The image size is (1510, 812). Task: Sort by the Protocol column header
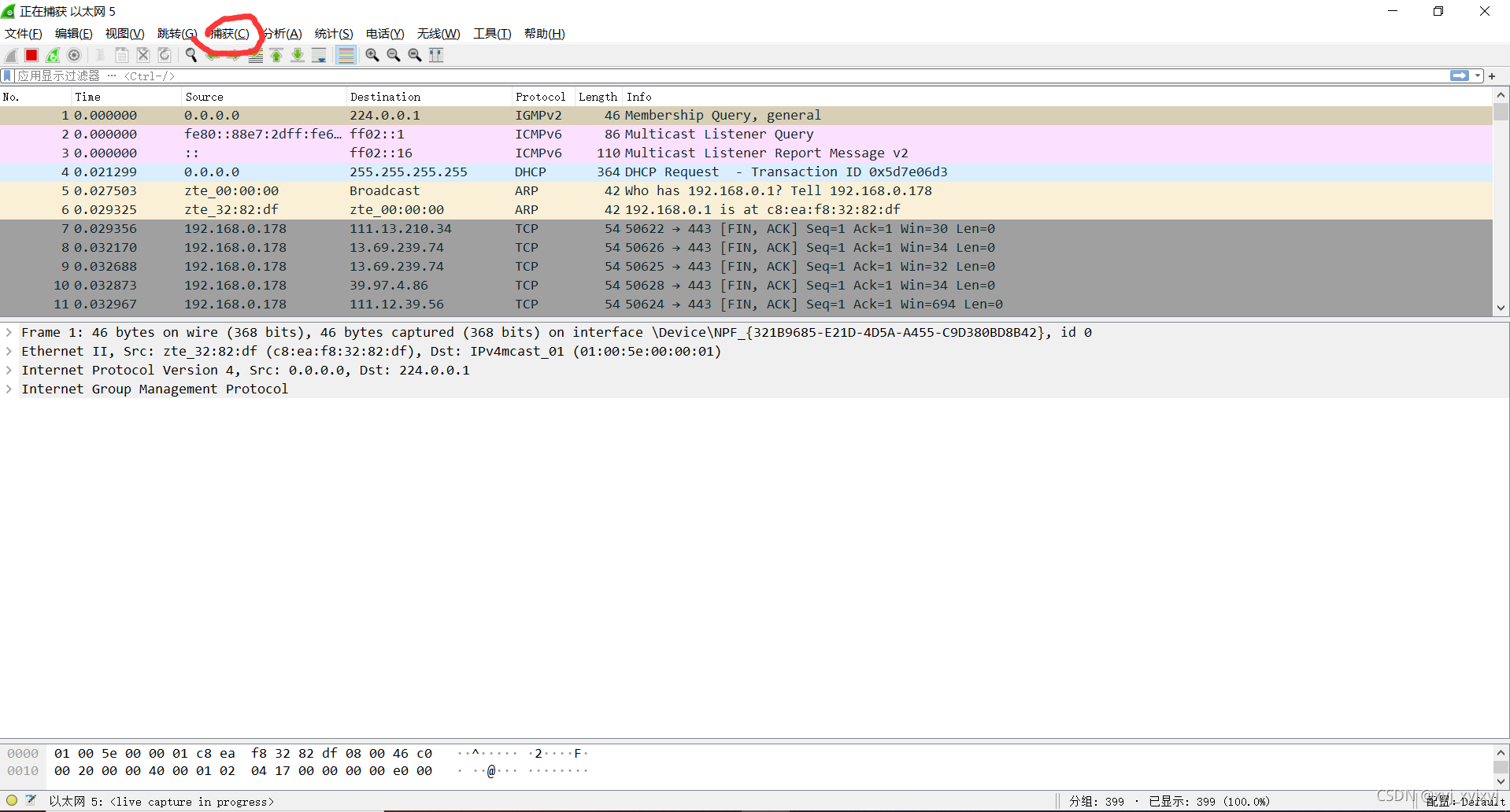(x=544, y=97)
